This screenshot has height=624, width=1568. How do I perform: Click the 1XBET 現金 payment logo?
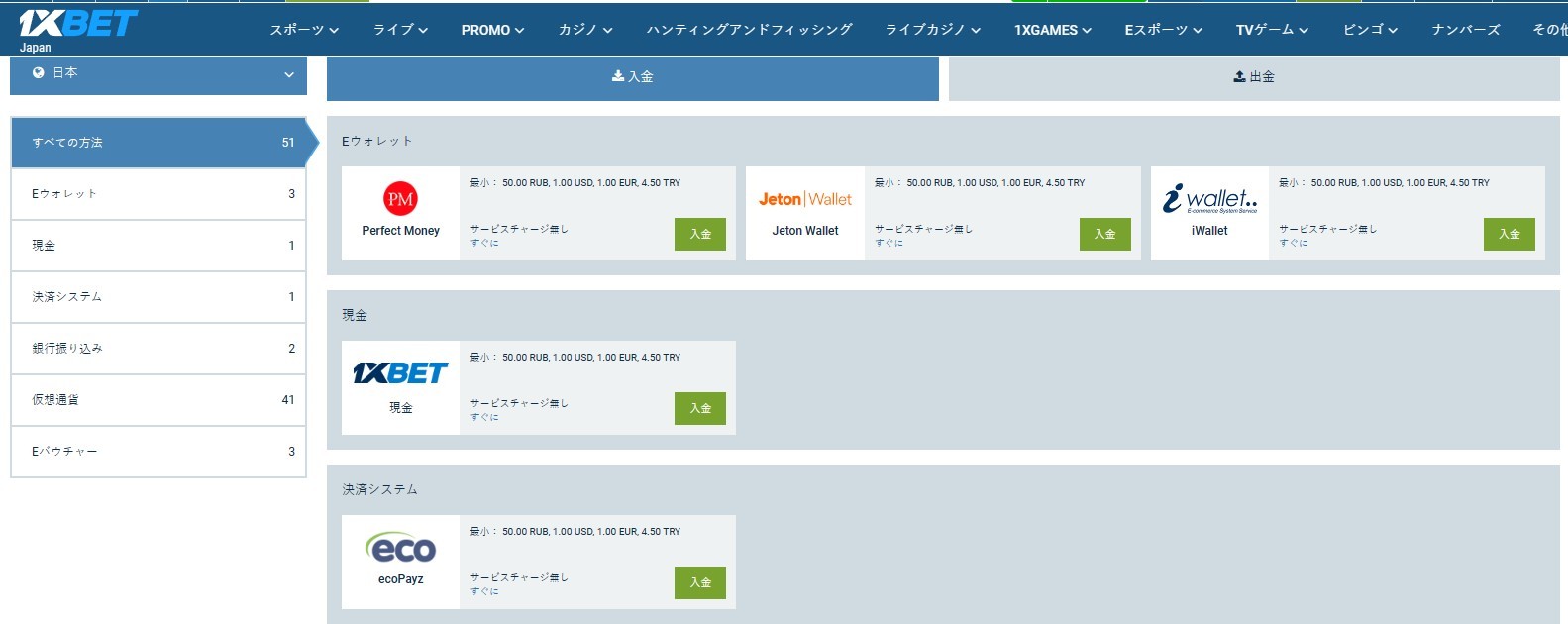(x=400, y=373)
